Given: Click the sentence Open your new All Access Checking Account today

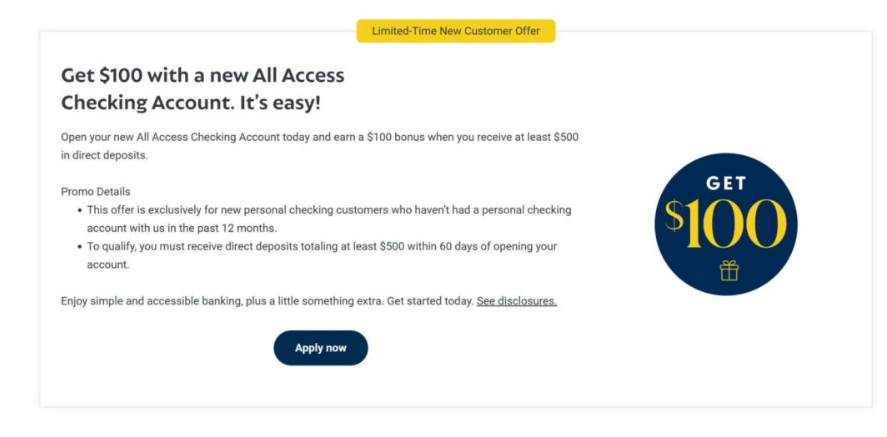Looking at the screenshot, I should (186, 137).
